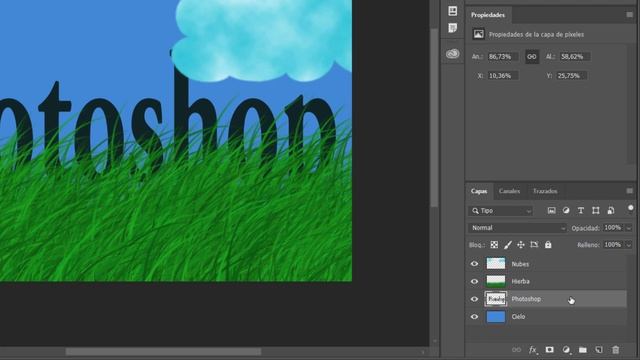The width and height of the screenshot is (640, 360).
Task: Select the Photoshop layer thumbnail
Action: pyautogui.click(x=496, y=299)
